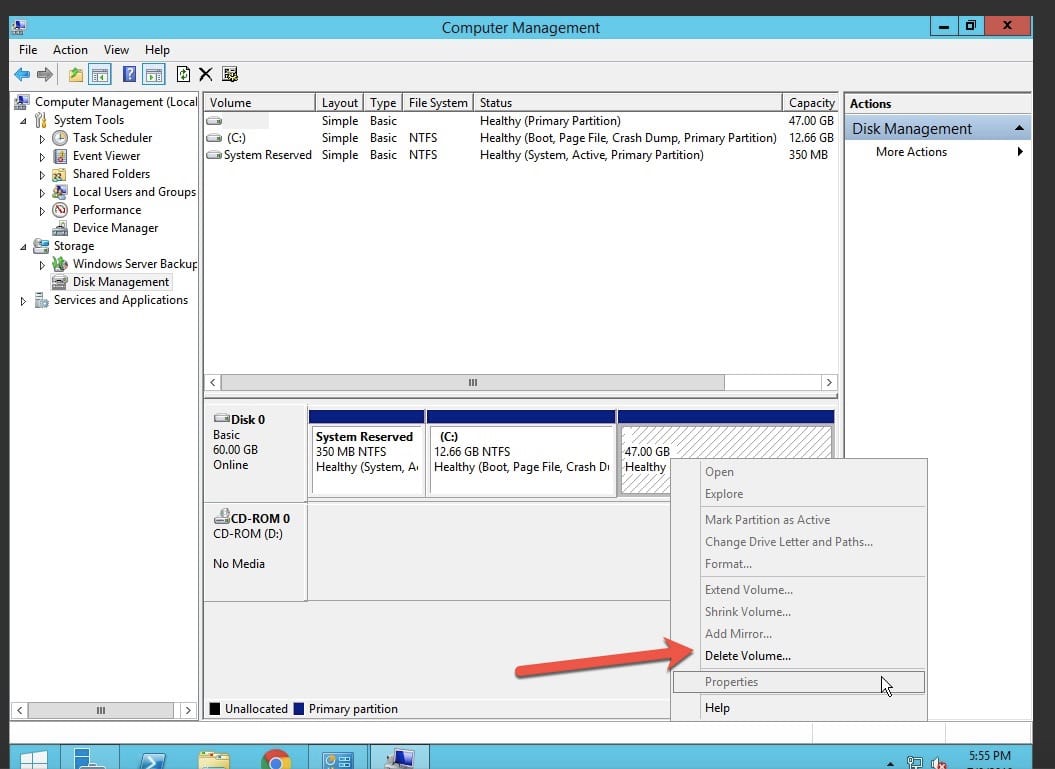
Task: Click the blue Help question mark icon
Action: click(x=129, y=74)
